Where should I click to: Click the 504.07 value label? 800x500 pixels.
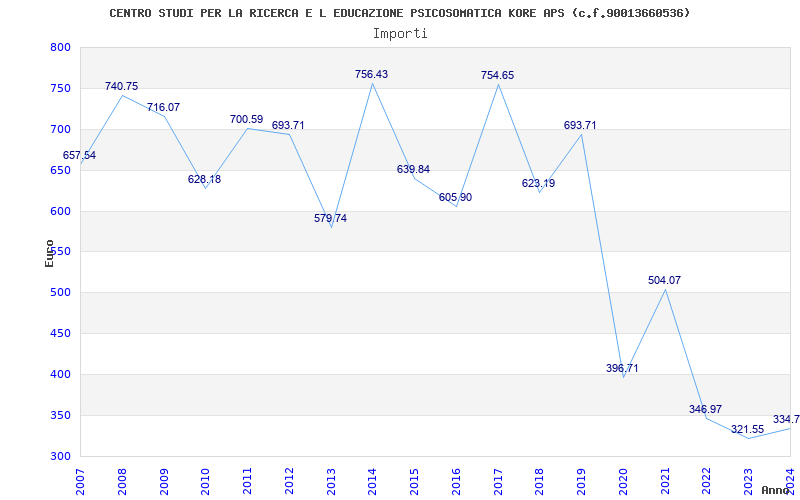[664, 280]
